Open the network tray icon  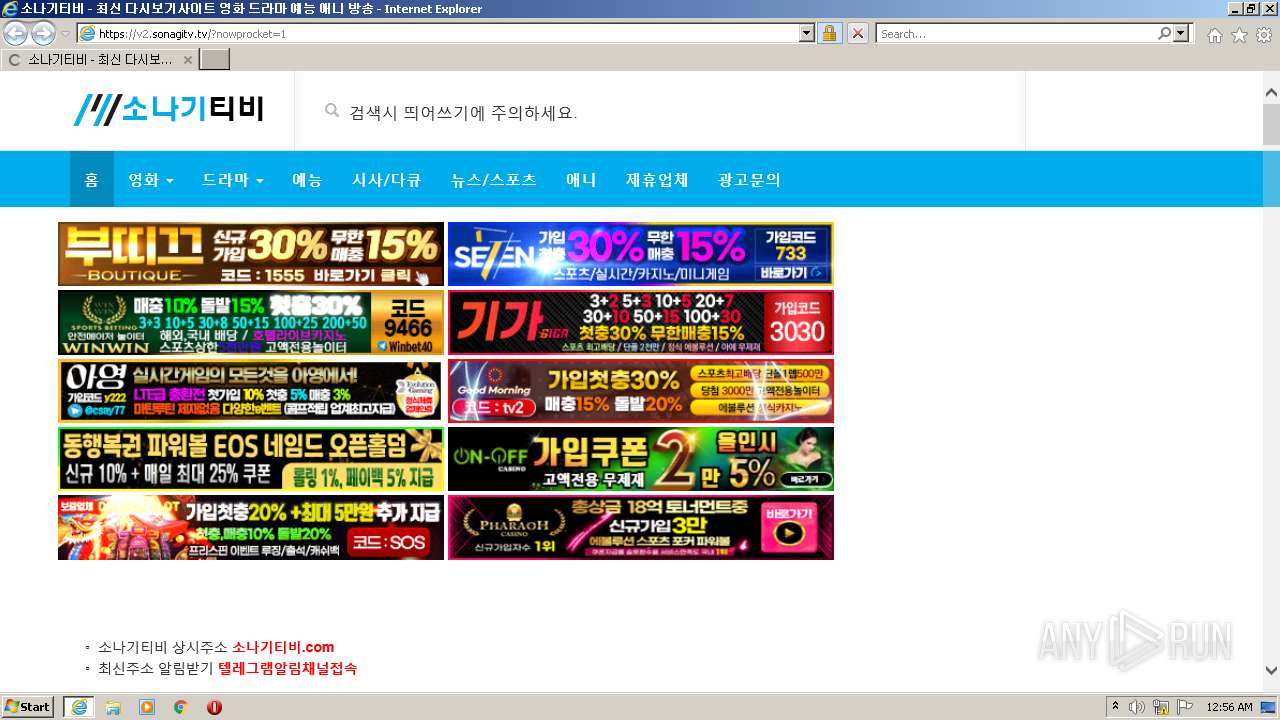coord(1161,707)
